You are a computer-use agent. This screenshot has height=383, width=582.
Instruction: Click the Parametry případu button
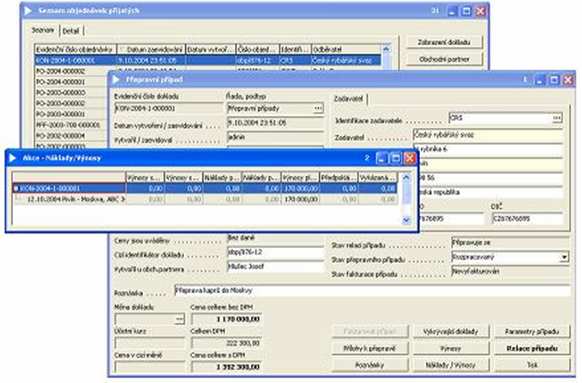click(532, 331)
